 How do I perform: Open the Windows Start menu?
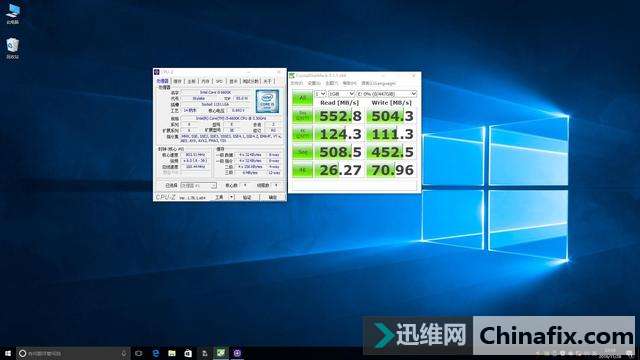(x=8, y=353)
